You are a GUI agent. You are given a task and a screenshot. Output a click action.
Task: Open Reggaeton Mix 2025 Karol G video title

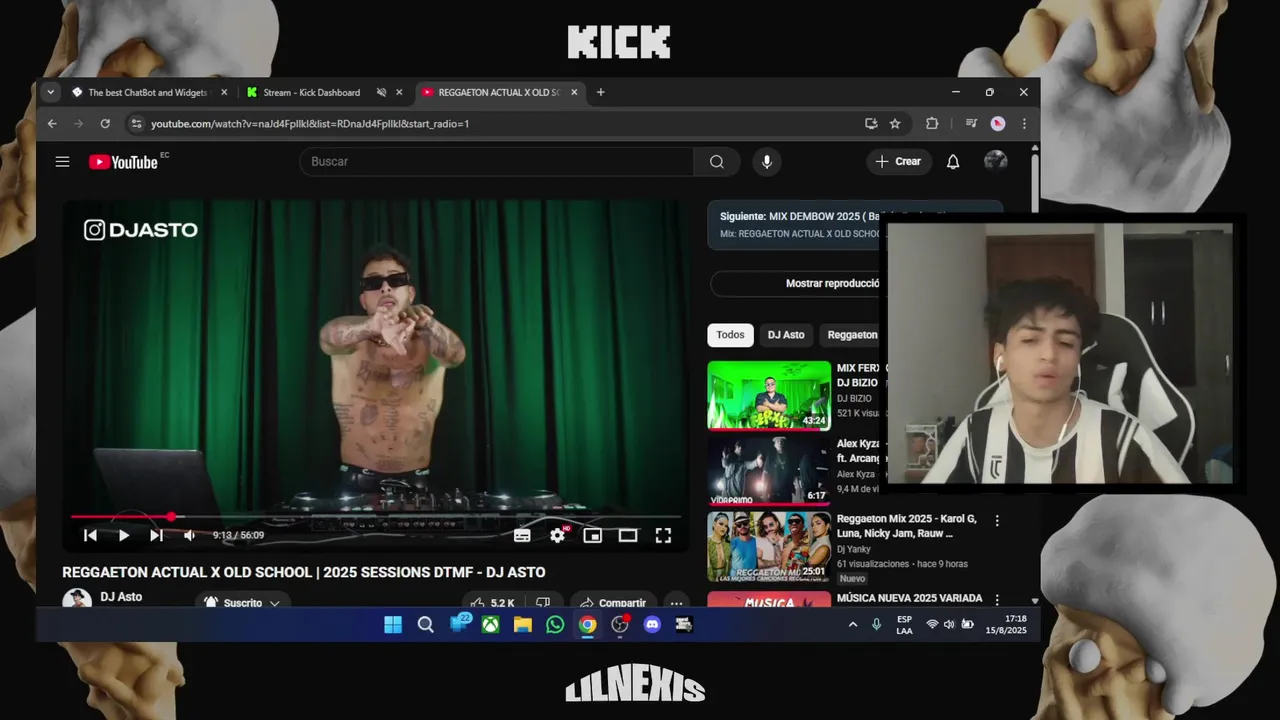click(908, 526)
